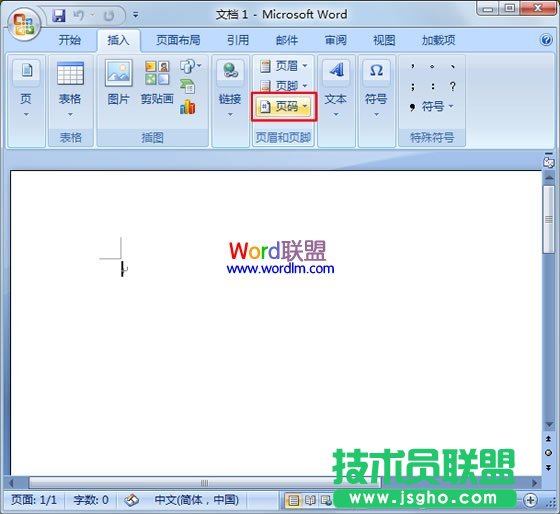Insert the question mark special symbol

[452, 86]
